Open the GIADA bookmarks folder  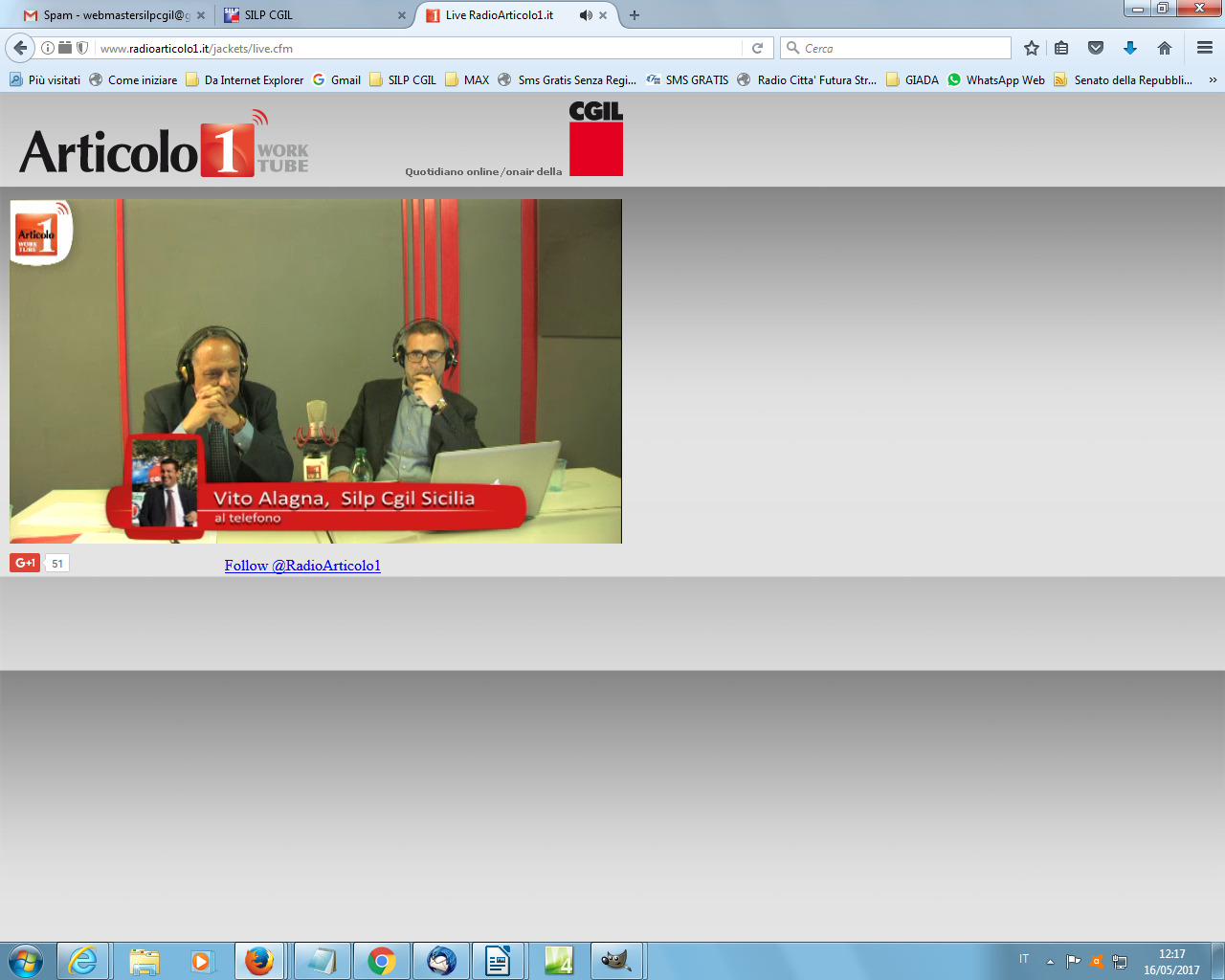[912, 80]
